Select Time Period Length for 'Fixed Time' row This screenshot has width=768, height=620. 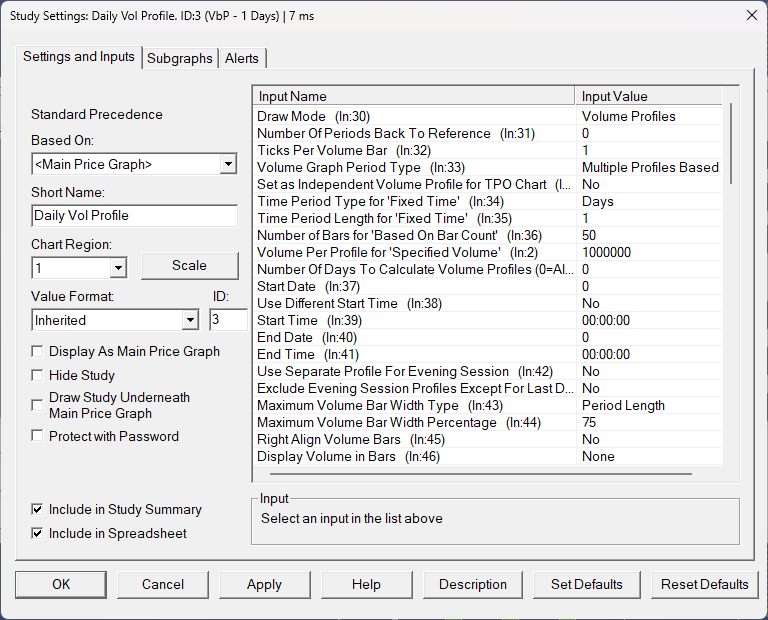click(487, 218)
